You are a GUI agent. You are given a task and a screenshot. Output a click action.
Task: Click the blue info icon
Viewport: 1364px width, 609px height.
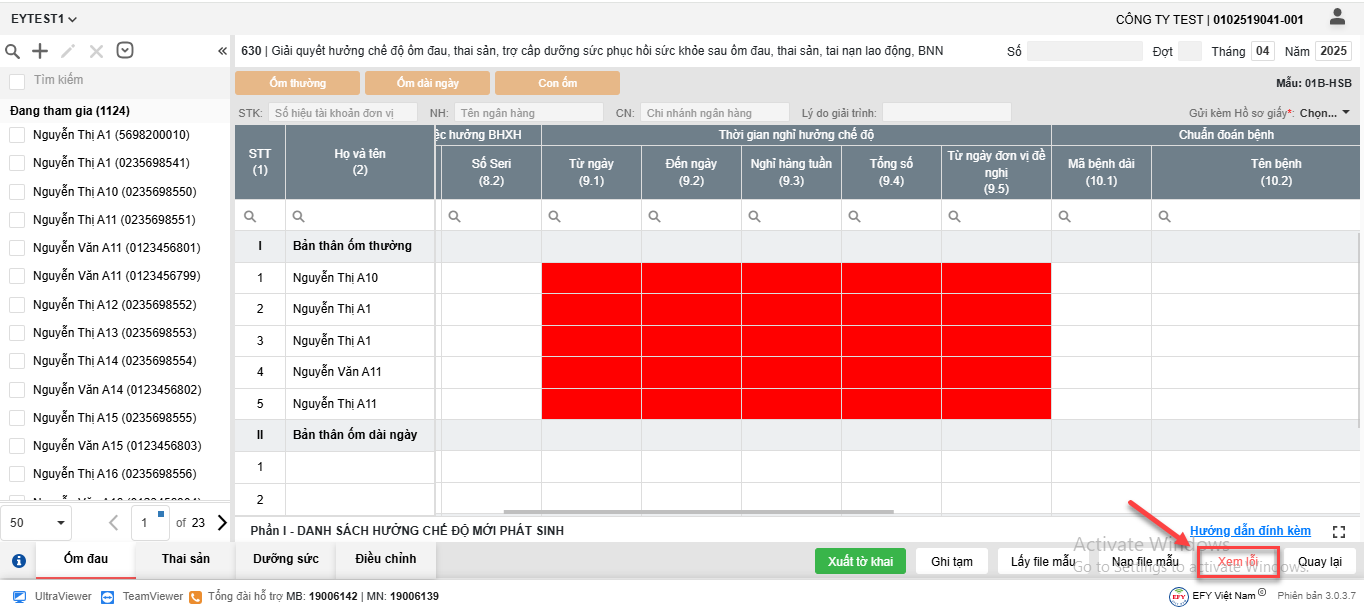click(x=18, y=560)
